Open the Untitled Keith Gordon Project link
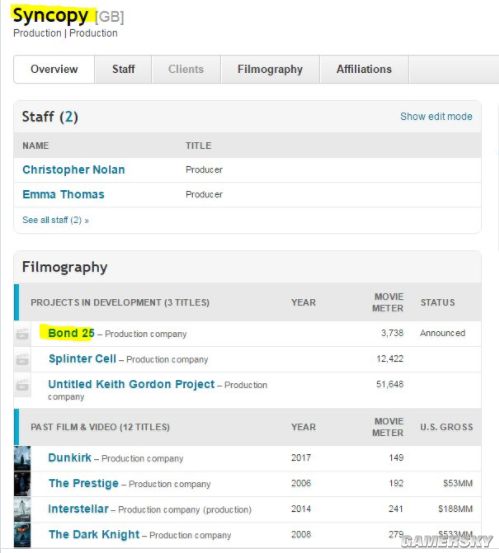 click(x=131, y=384)
